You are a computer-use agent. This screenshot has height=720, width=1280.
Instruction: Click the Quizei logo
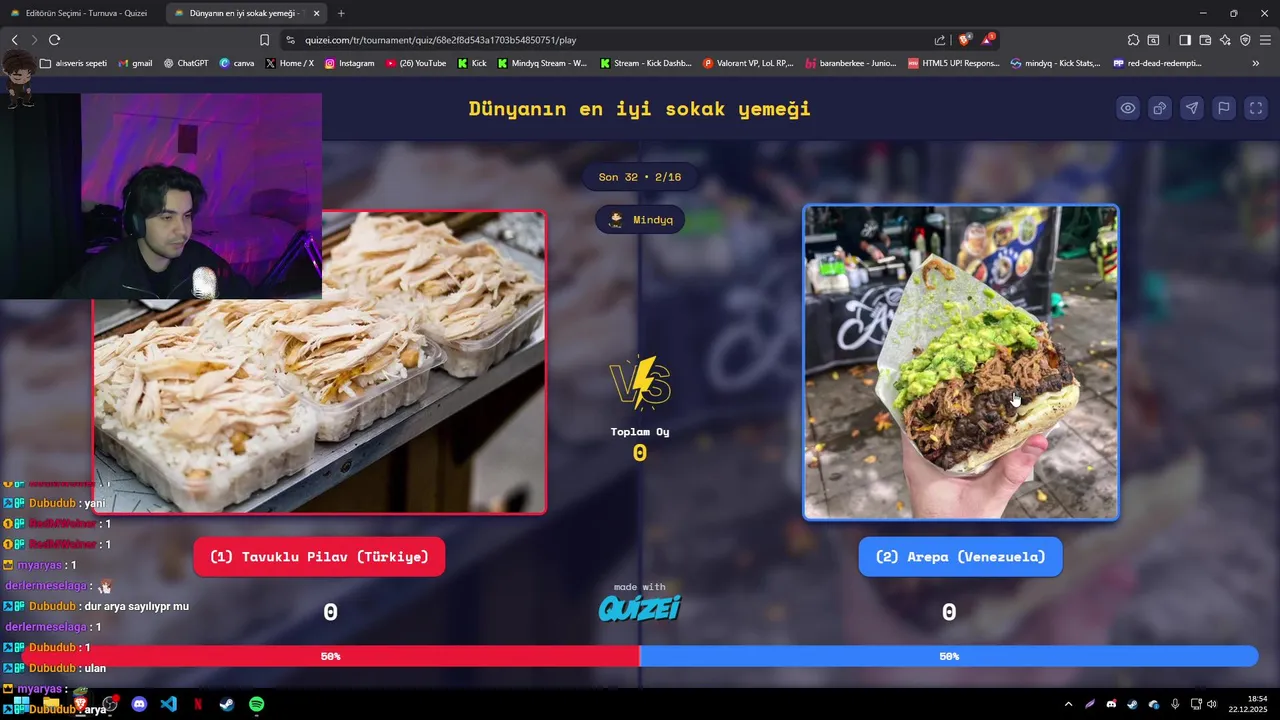point(640,608)
